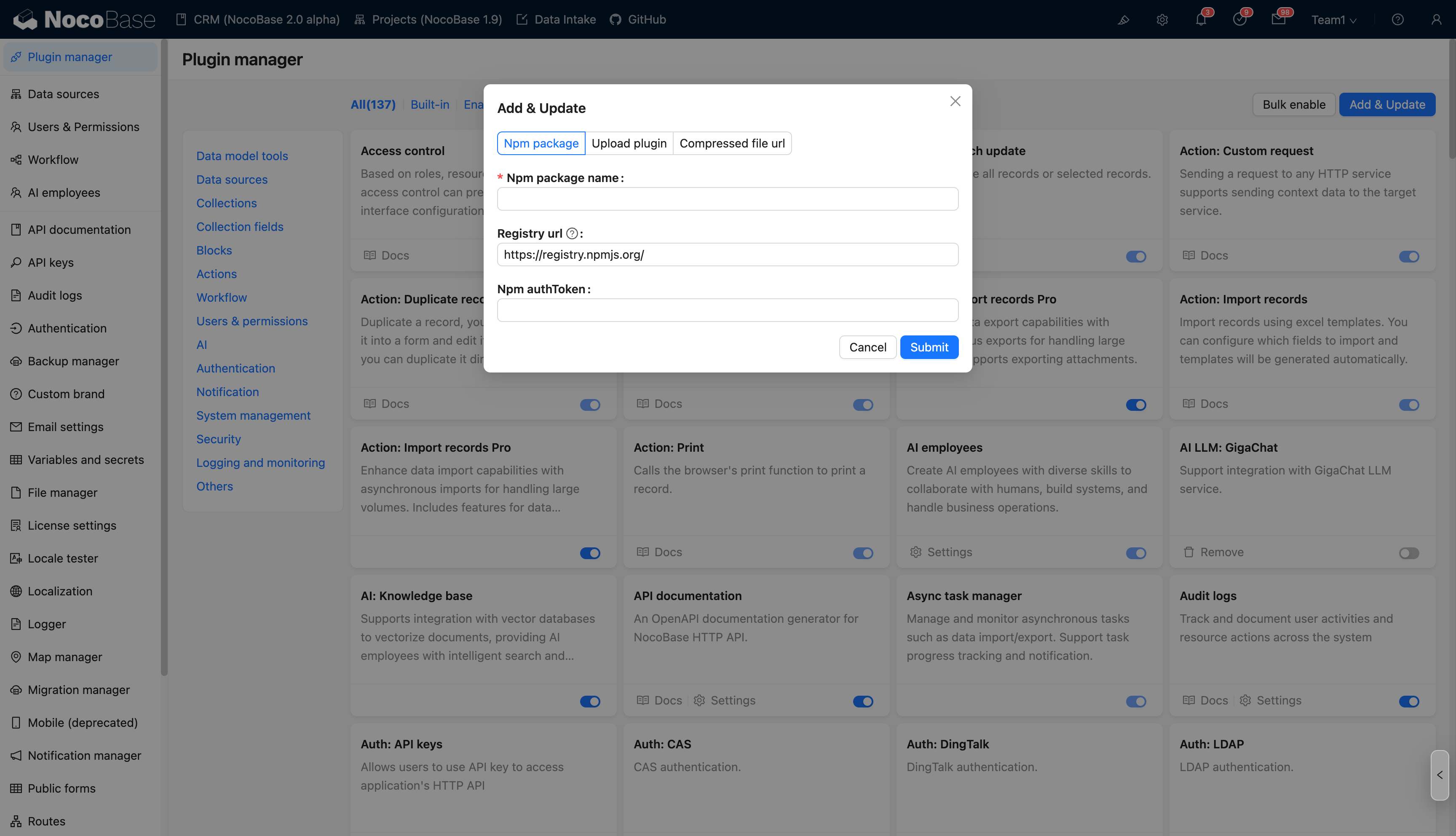The image size is (1456, 836).
Task: Toggle the Action: Print plugin switch
Action: tap(862, 553)
